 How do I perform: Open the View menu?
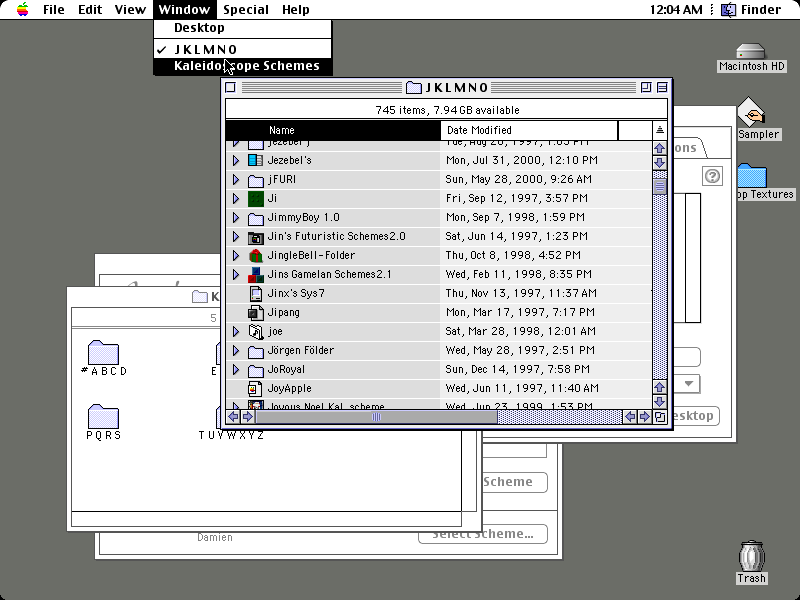coord(130,9)
